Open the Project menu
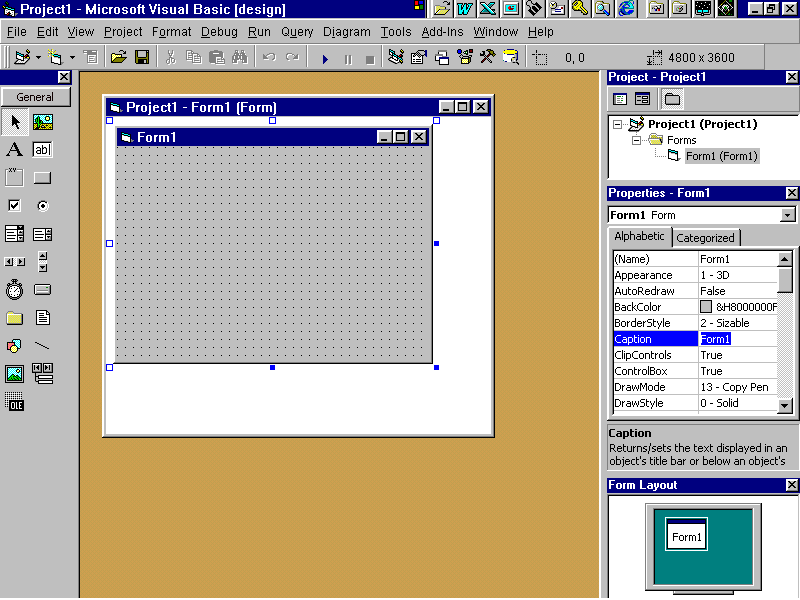Viewport: 800px width, 600px height. coord(123,32)
